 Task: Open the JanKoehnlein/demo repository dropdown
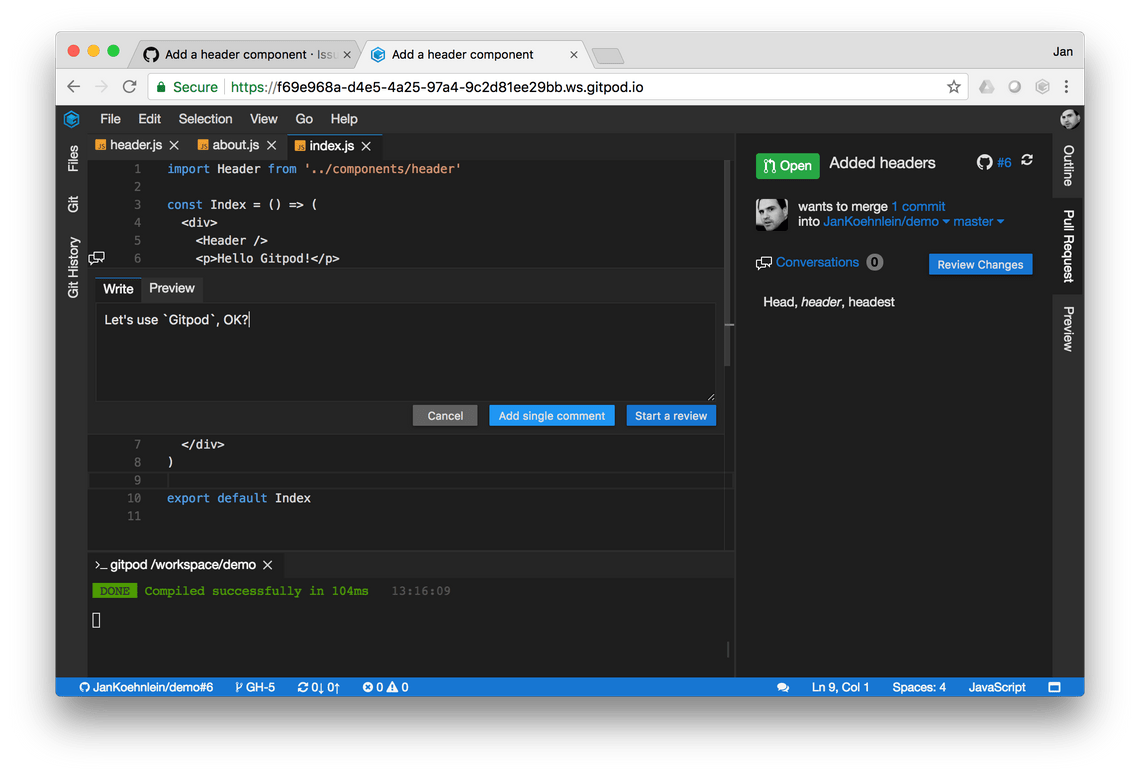886,222
